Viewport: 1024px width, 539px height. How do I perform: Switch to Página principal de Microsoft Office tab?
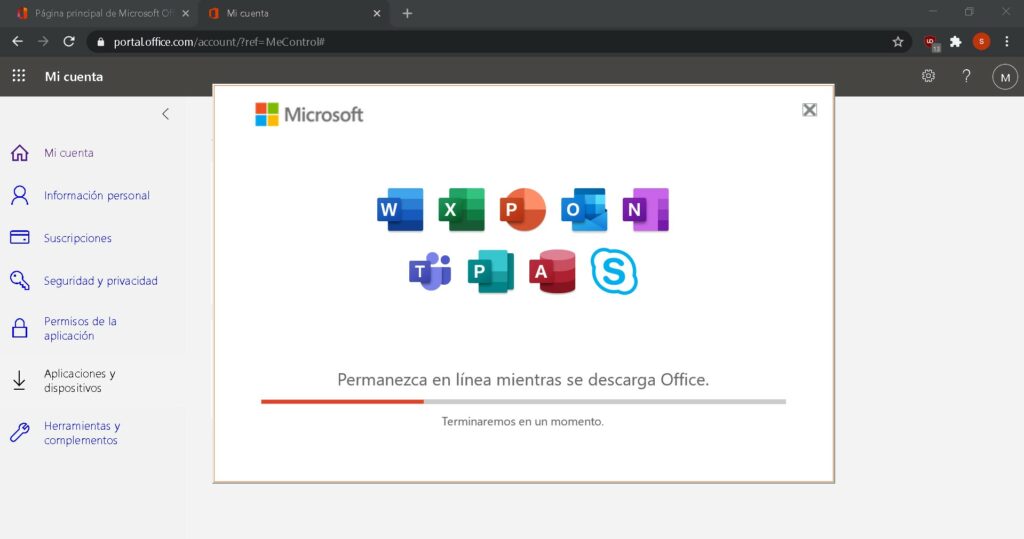click(98, 14)
